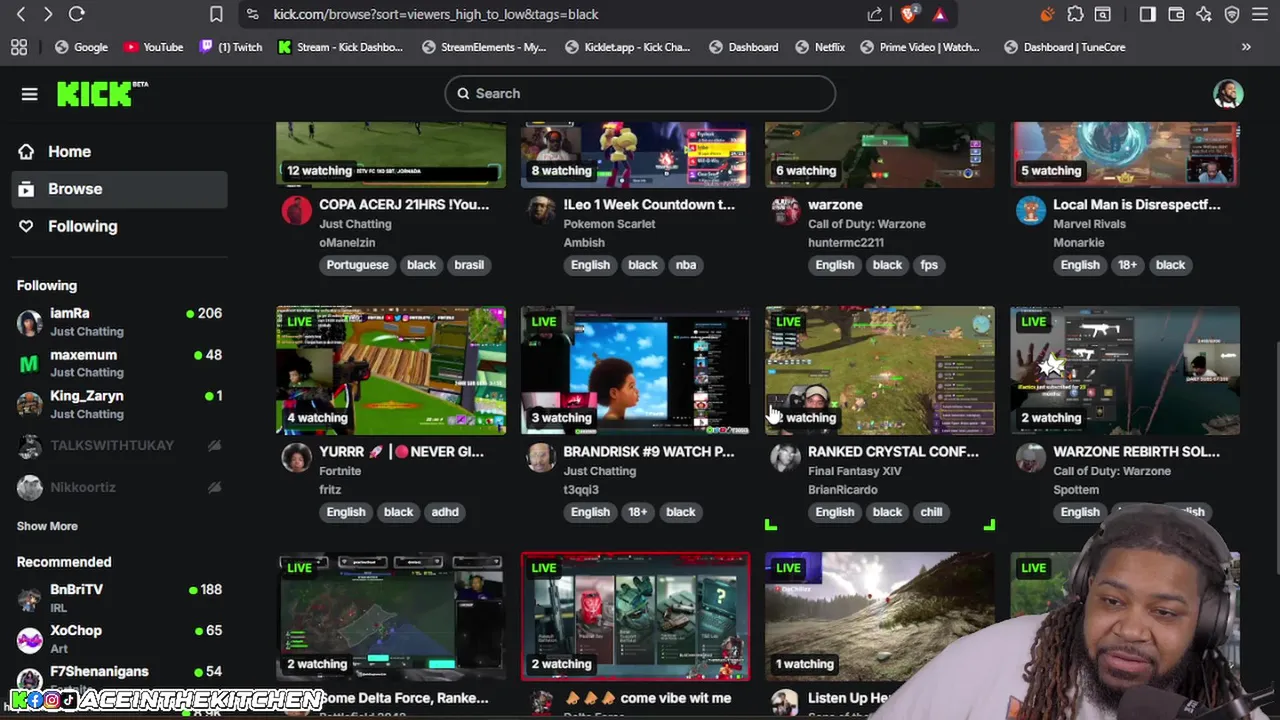The height and width of the screenshot is (720, 1280).
Task: Open the site information icon in address bar
Action: (253, 14)
